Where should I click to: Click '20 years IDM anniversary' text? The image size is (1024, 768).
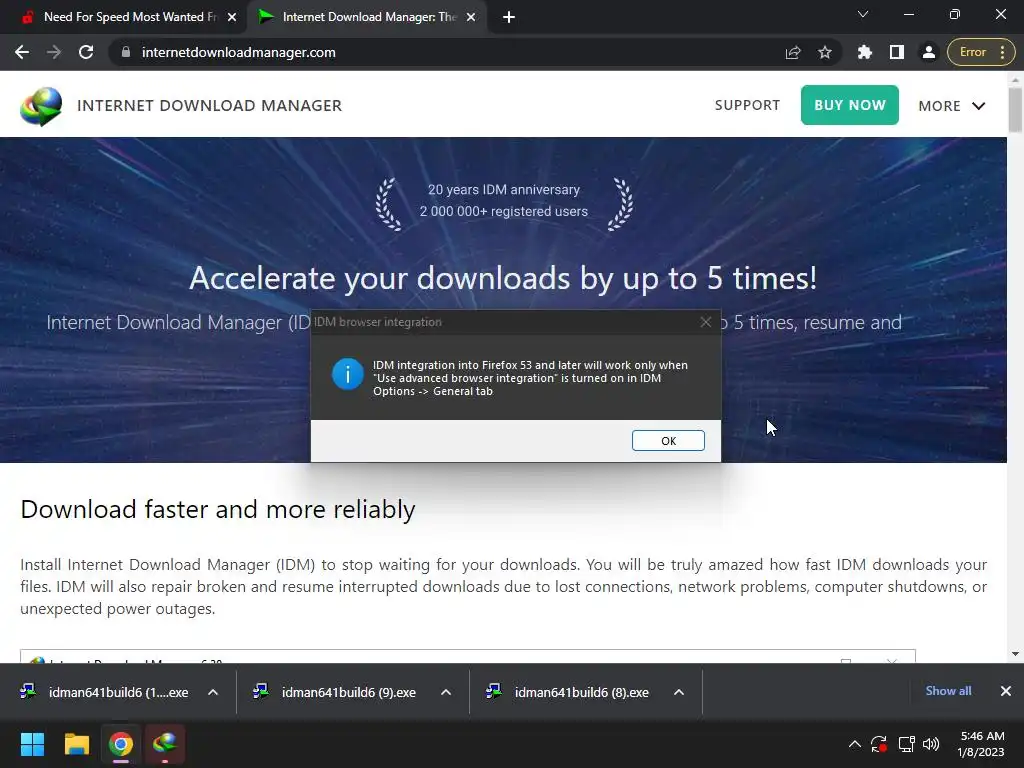[504, 189]
